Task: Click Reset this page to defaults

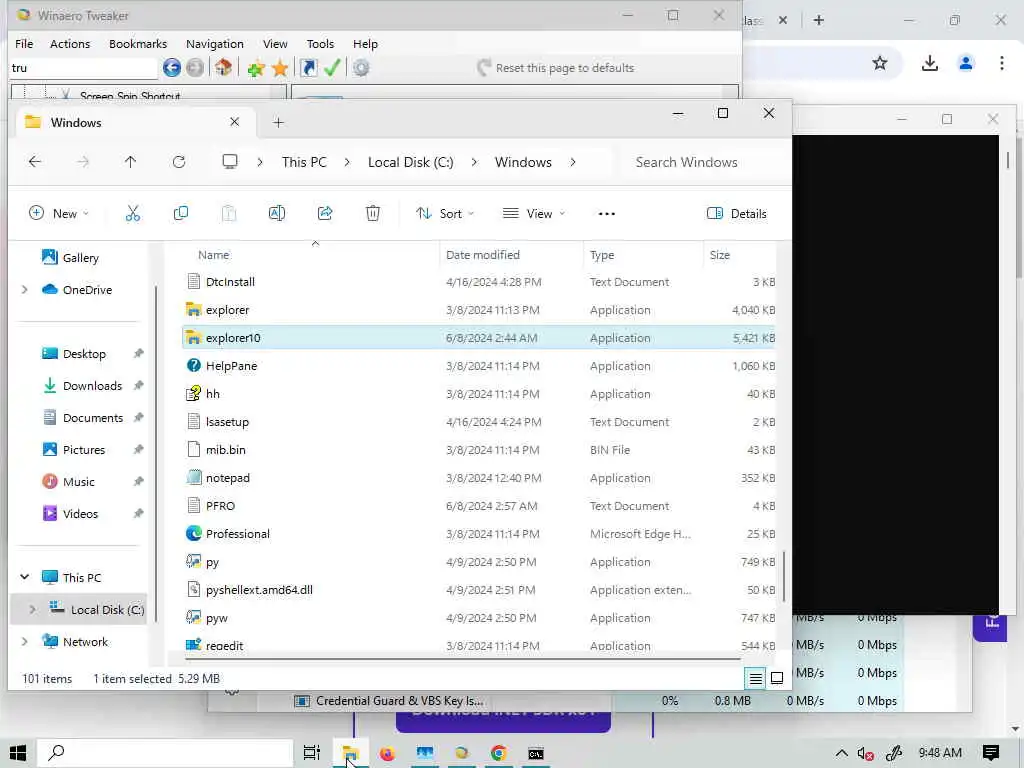Action: tap(555, 68)
